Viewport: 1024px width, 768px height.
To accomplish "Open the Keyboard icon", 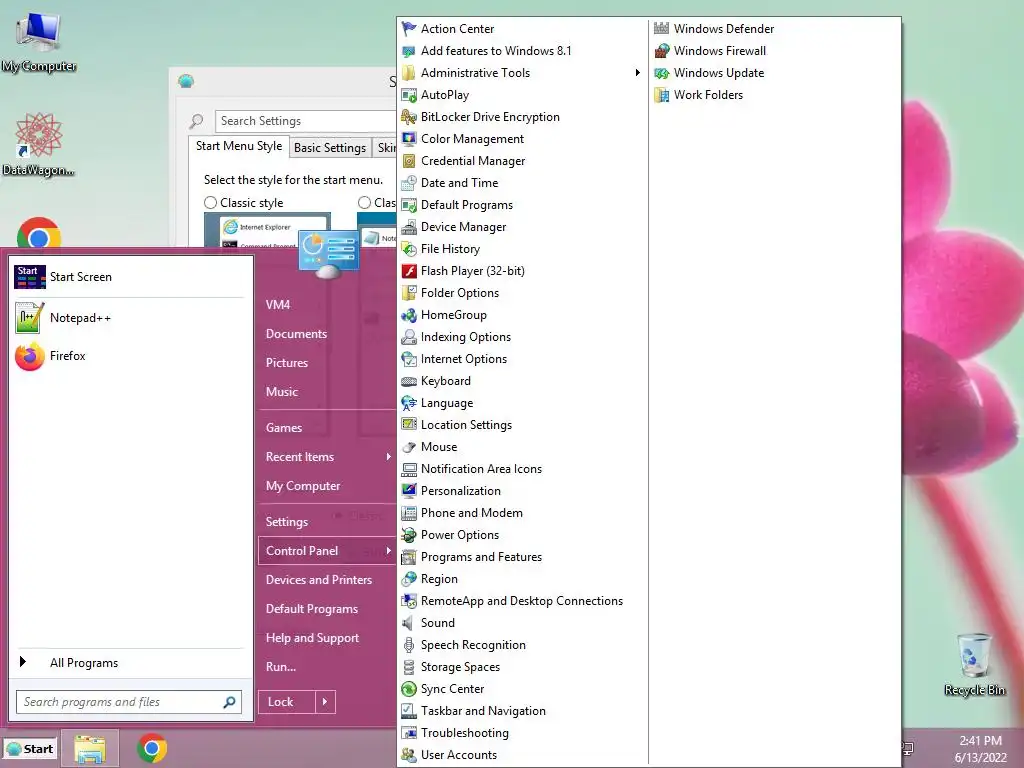I will (409, 381).
